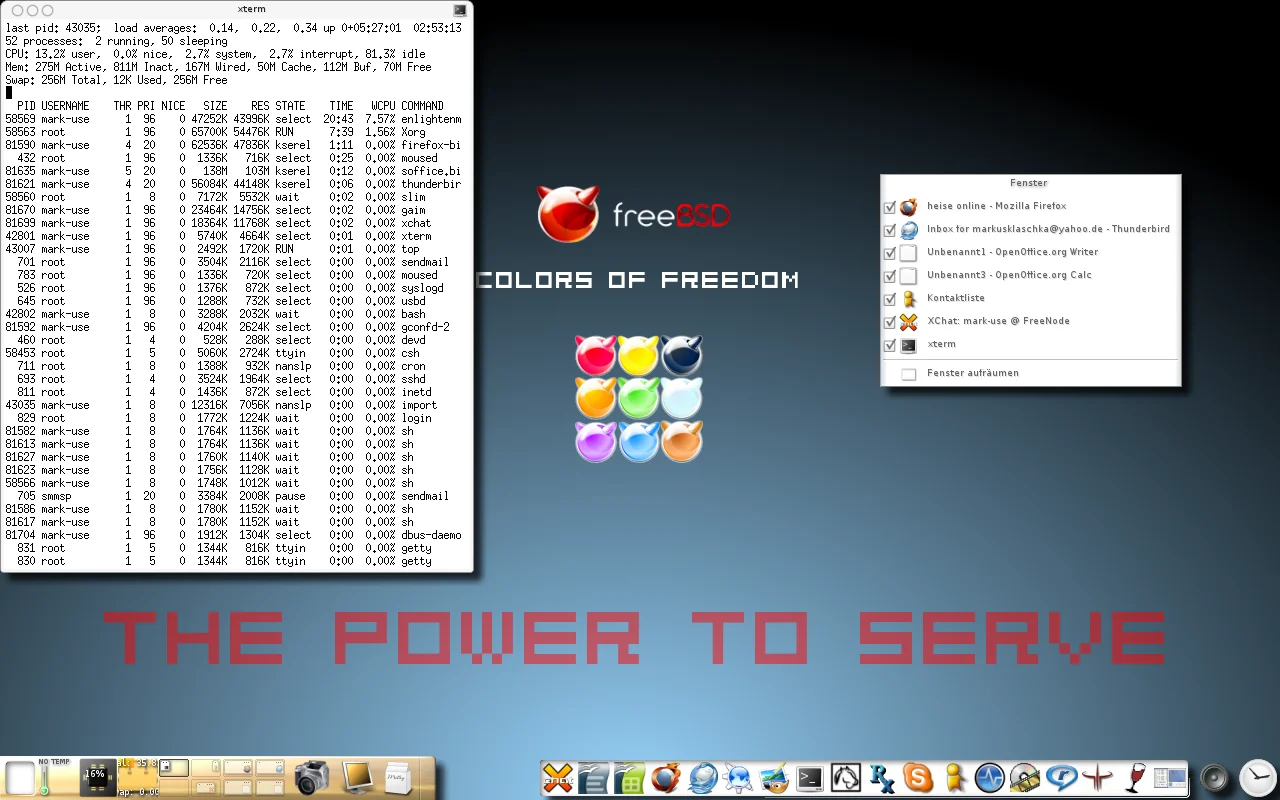Click the Milky milk carton shelf icon
1280x800 pixels.
pos(400,777)
